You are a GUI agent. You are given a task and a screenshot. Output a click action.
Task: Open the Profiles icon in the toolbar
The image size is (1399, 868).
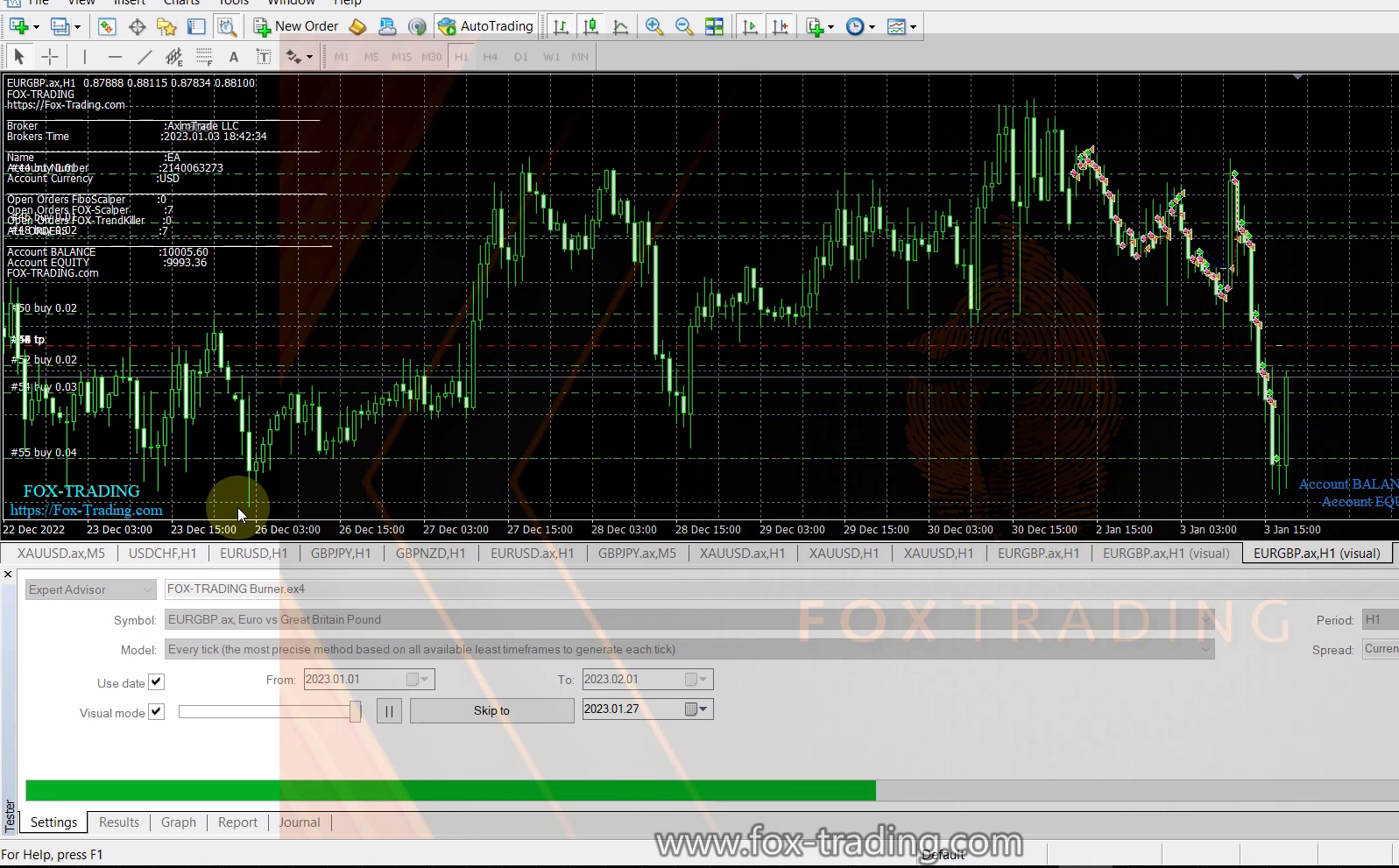click(60, 26)
